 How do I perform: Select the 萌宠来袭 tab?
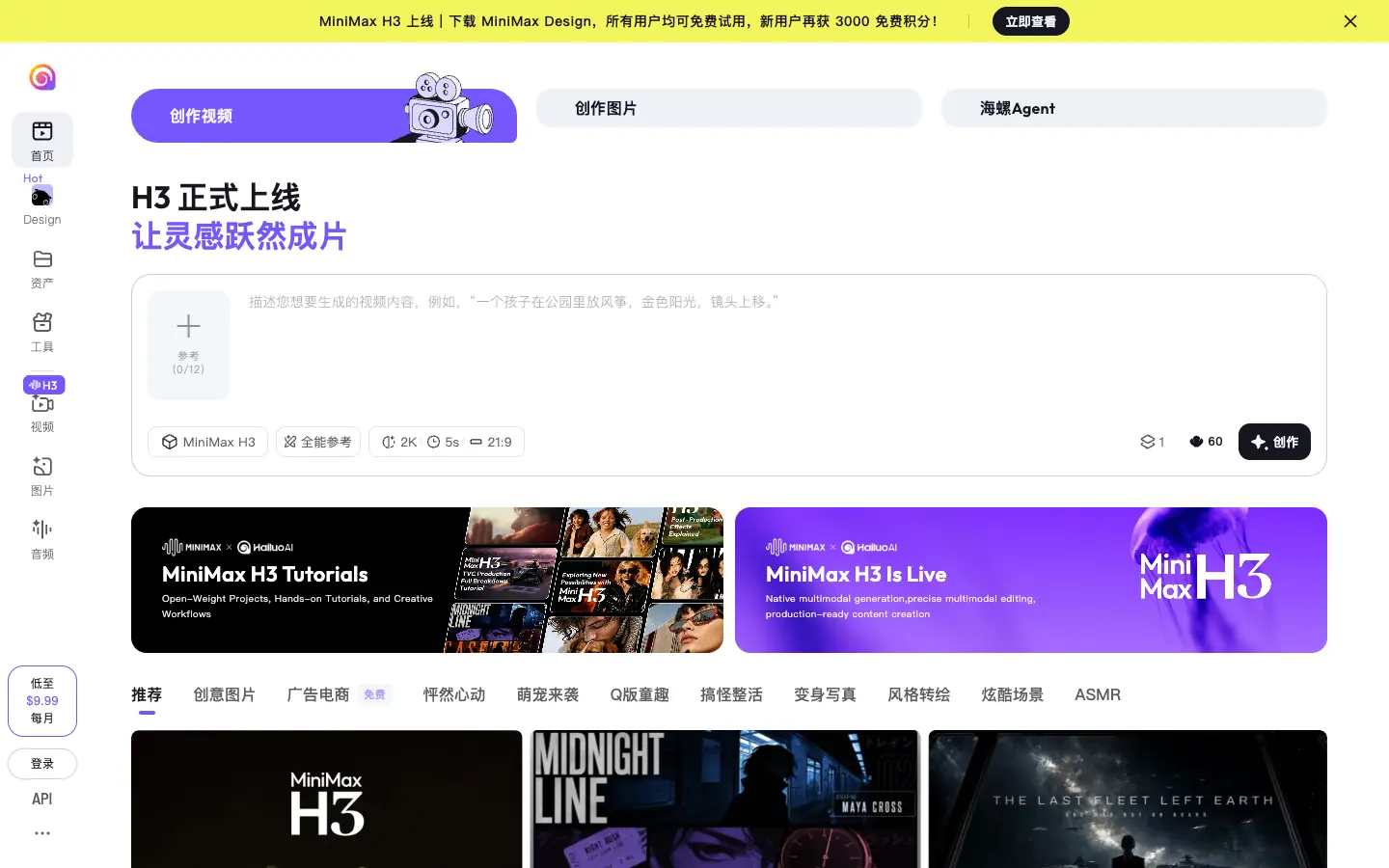[x=548, y=694]
